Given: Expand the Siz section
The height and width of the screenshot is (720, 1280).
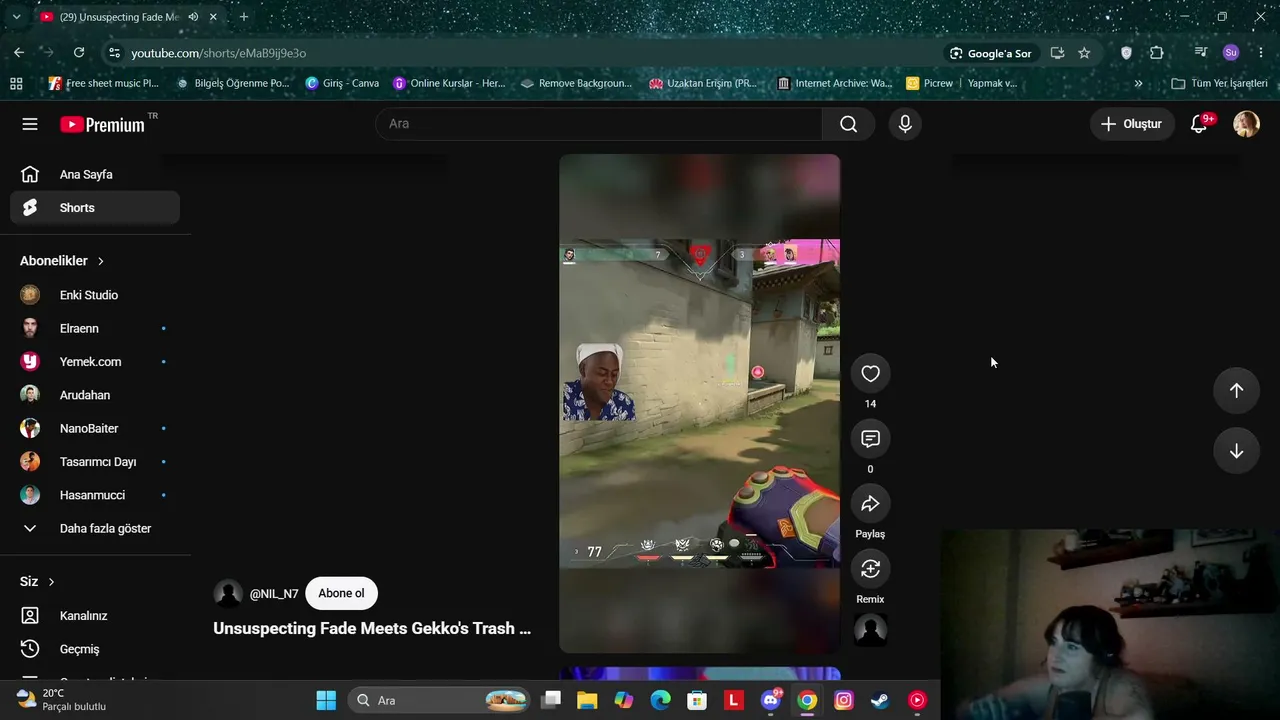Looking at the screenshot, I should (37, 582).
